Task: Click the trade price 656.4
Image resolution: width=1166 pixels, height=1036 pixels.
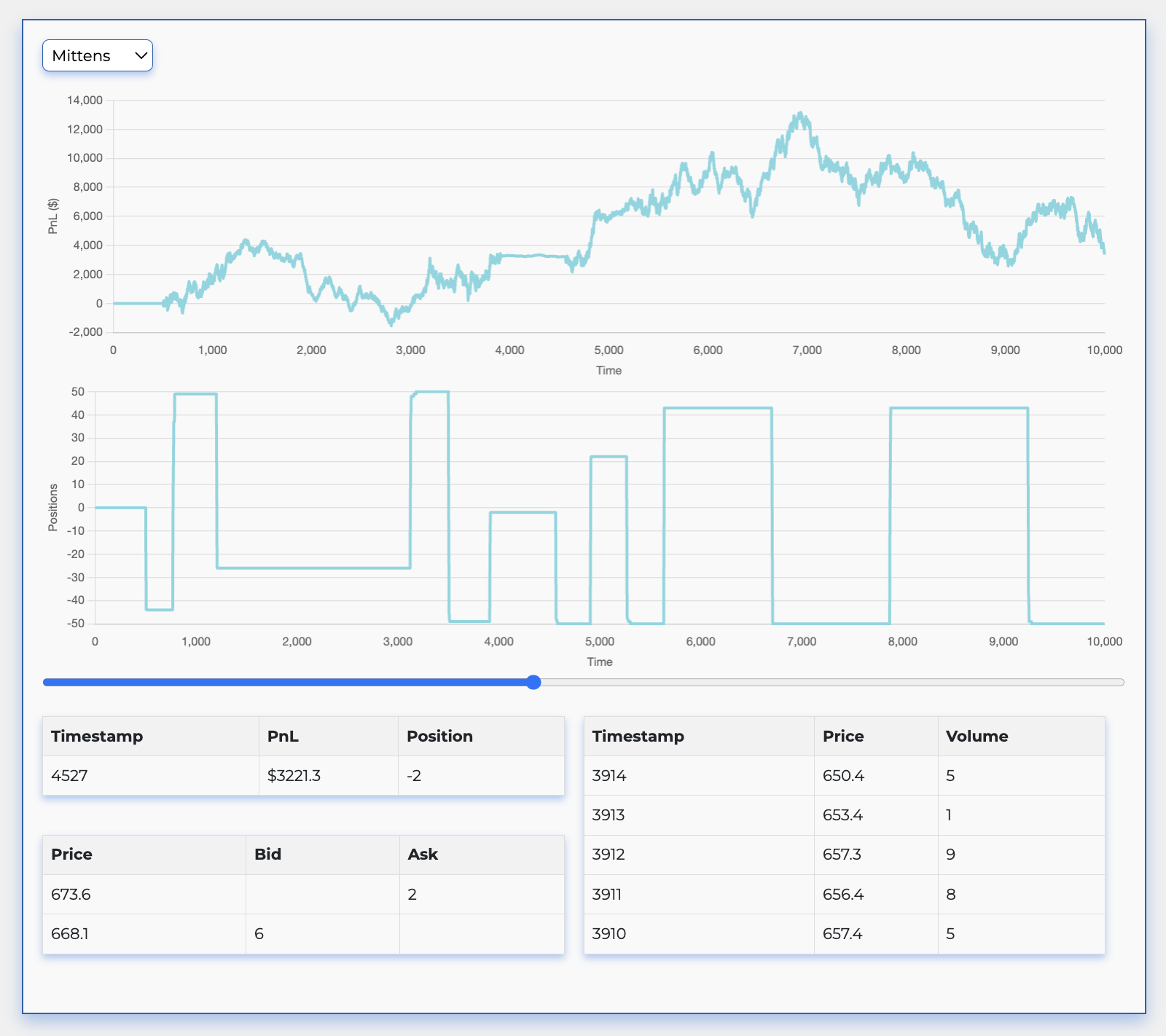Action: click(843, 894)
